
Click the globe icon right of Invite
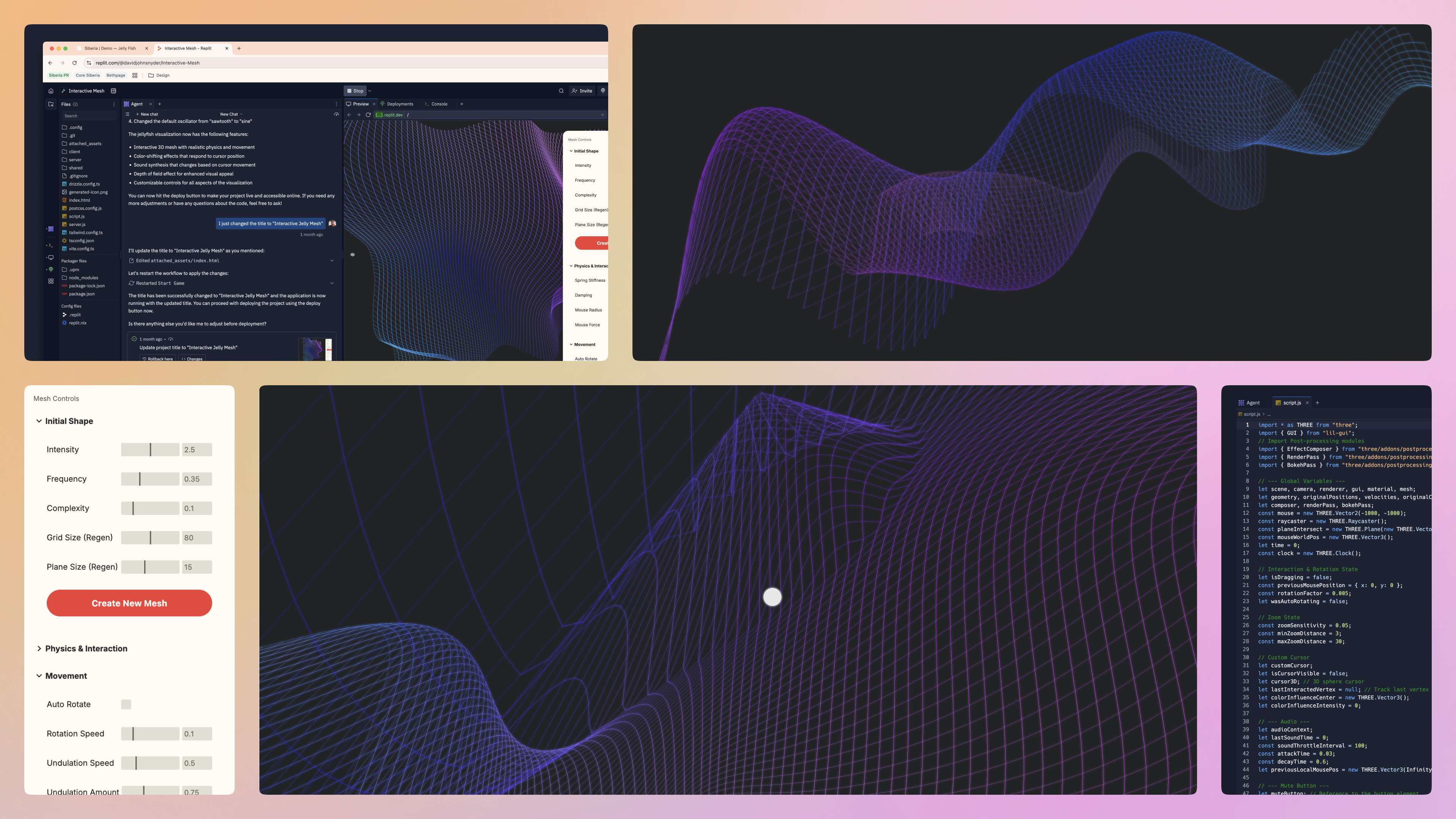click(603, 91)
